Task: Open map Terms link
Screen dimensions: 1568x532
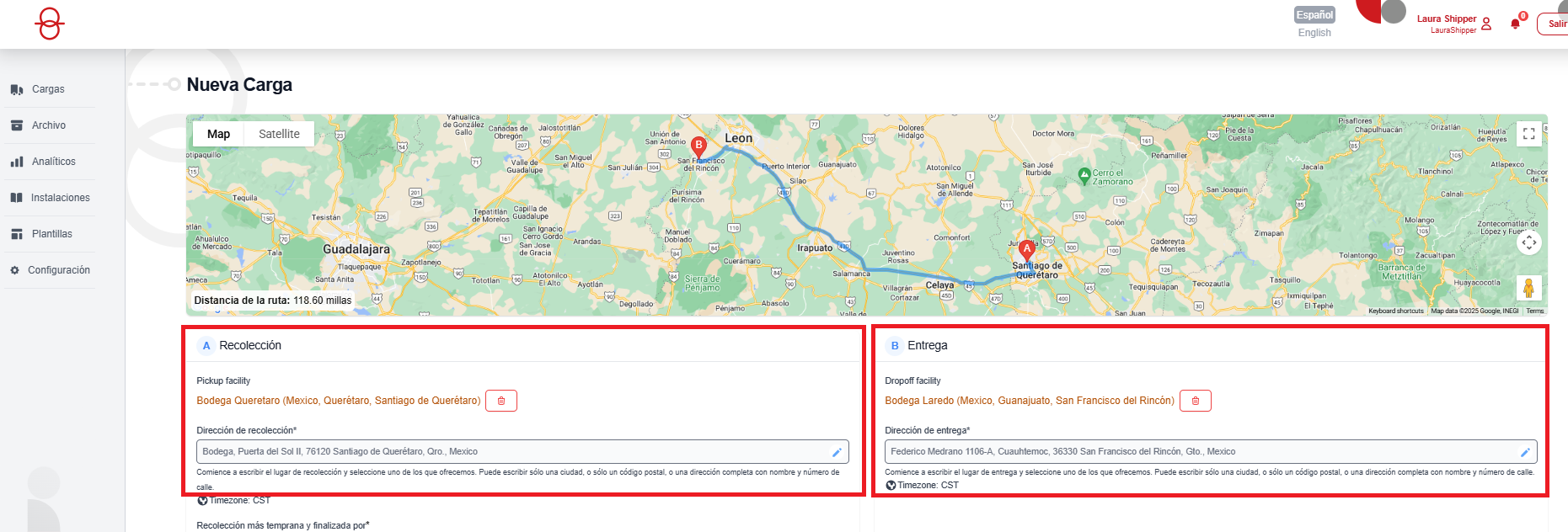Action: [1535, 311]
